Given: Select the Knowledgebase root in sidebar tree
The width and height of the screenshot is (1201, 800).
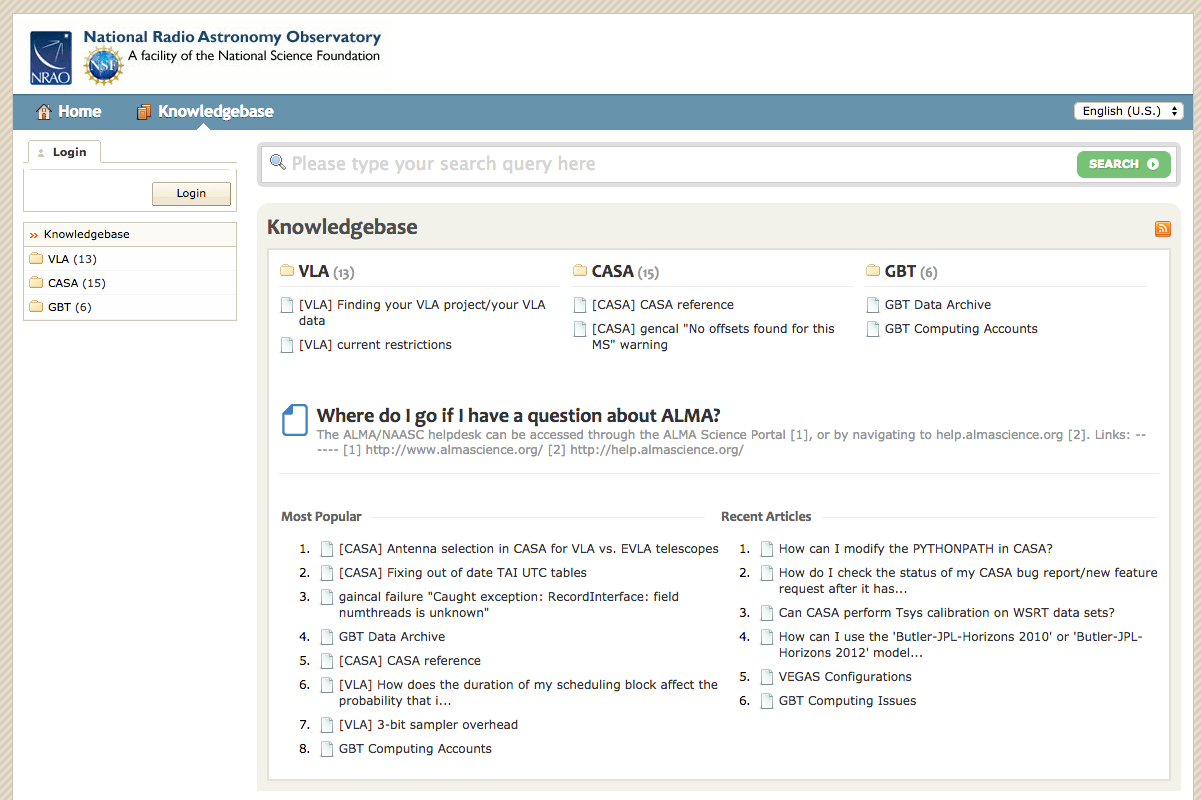Looking at the screenshot, I should coord(86,234).
